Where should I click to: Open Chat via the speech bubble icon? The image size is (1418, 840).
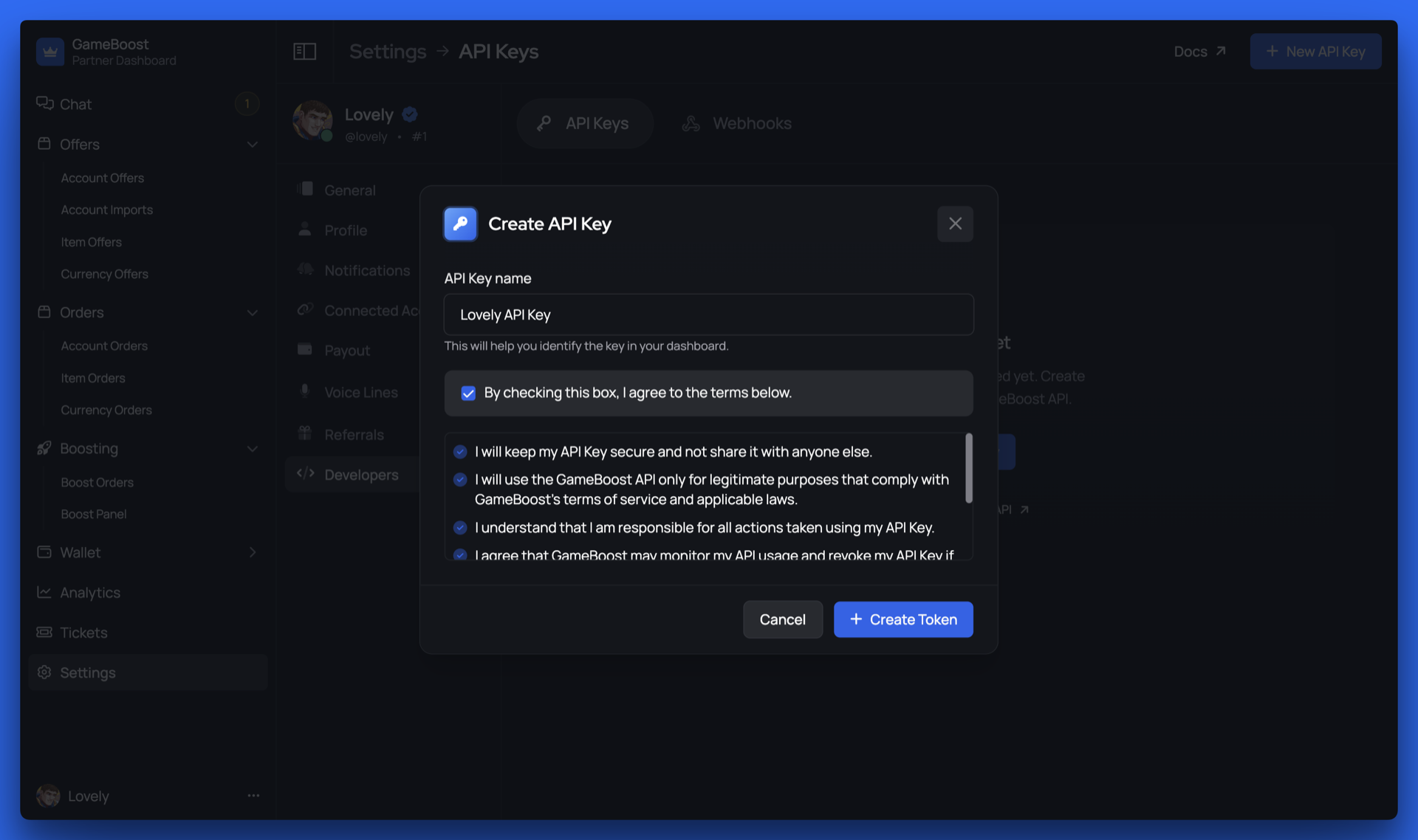coord(44,103)
